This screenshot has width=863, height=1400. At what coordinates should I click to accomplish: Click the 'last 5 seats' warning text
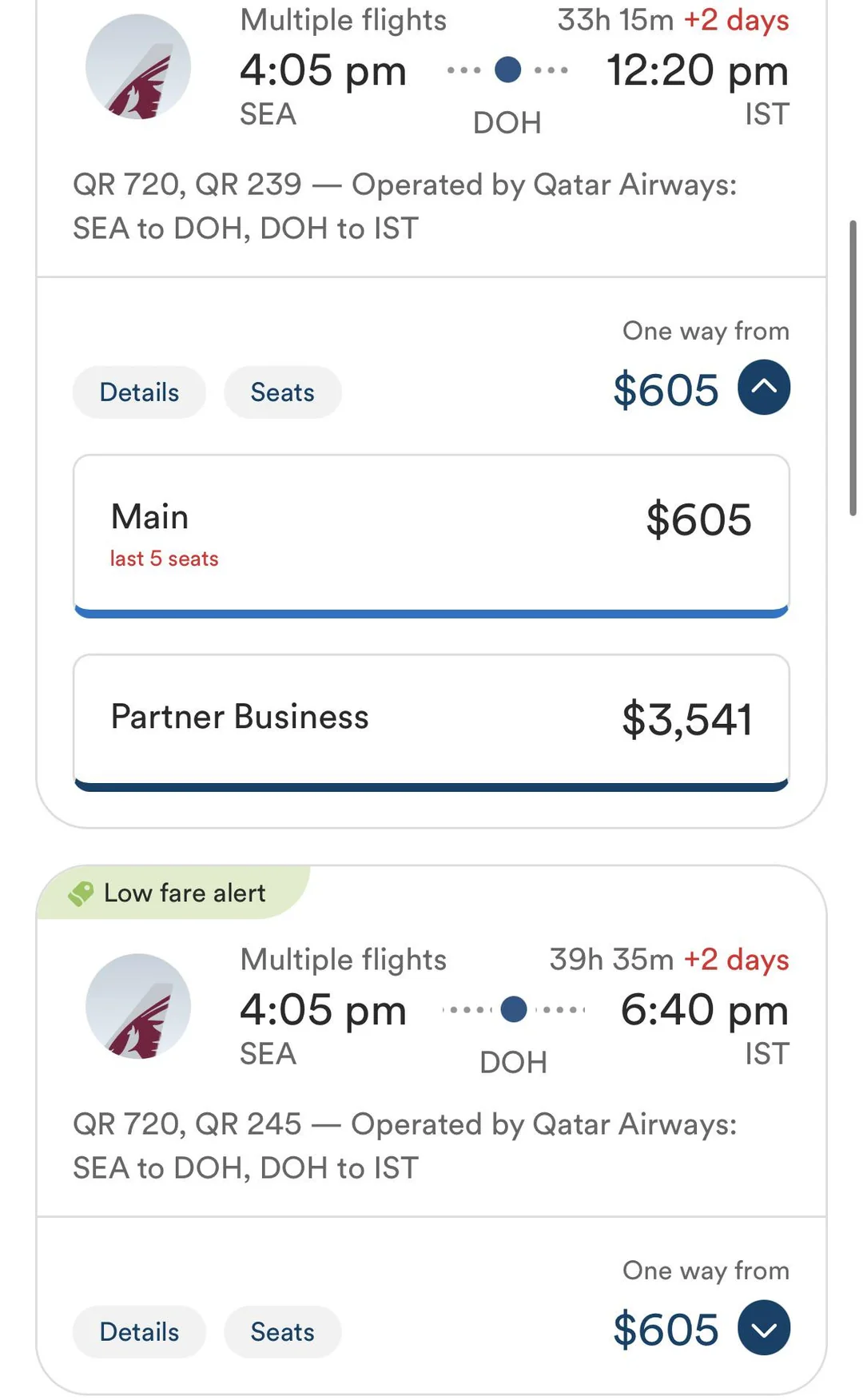[164, 559]
